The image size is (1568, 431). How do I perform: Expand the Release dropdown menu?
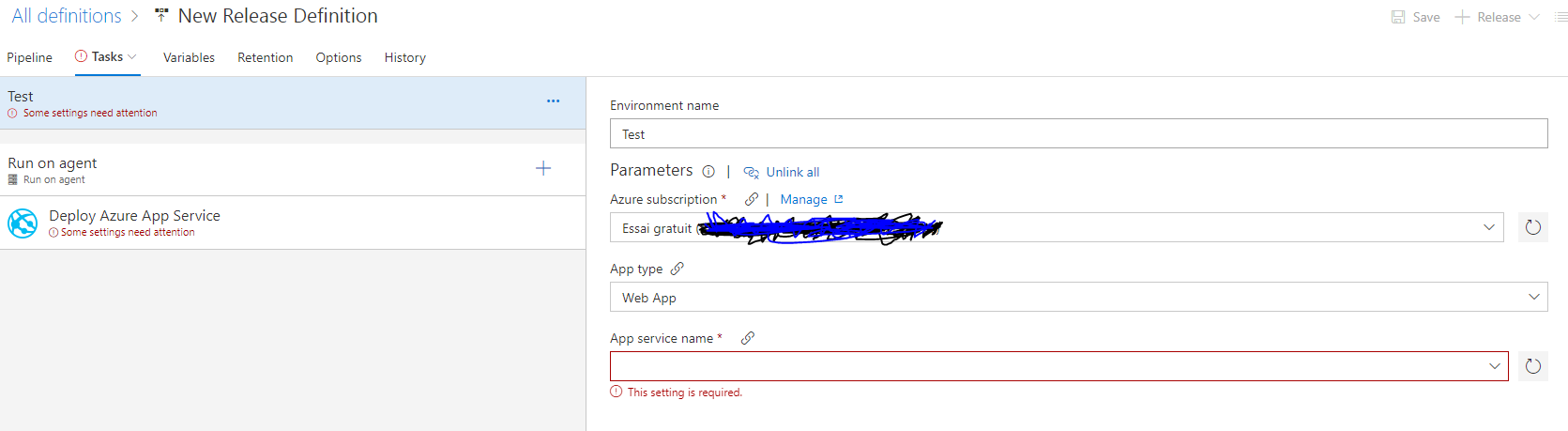click(1534, 17)
